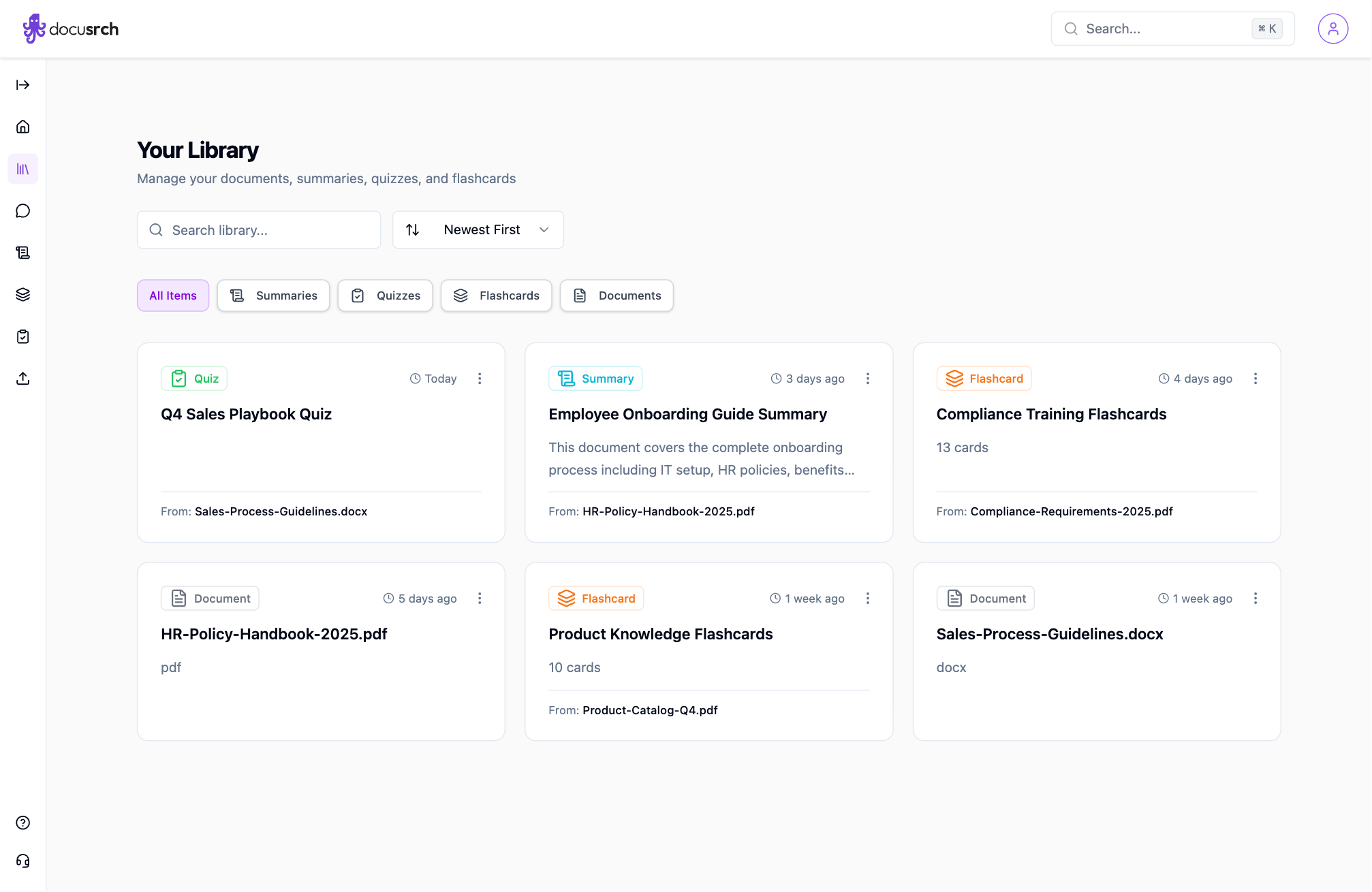Screen dimensions: 1372x892
Task: Toggle the Summaries filter
Action: point(273,296)
